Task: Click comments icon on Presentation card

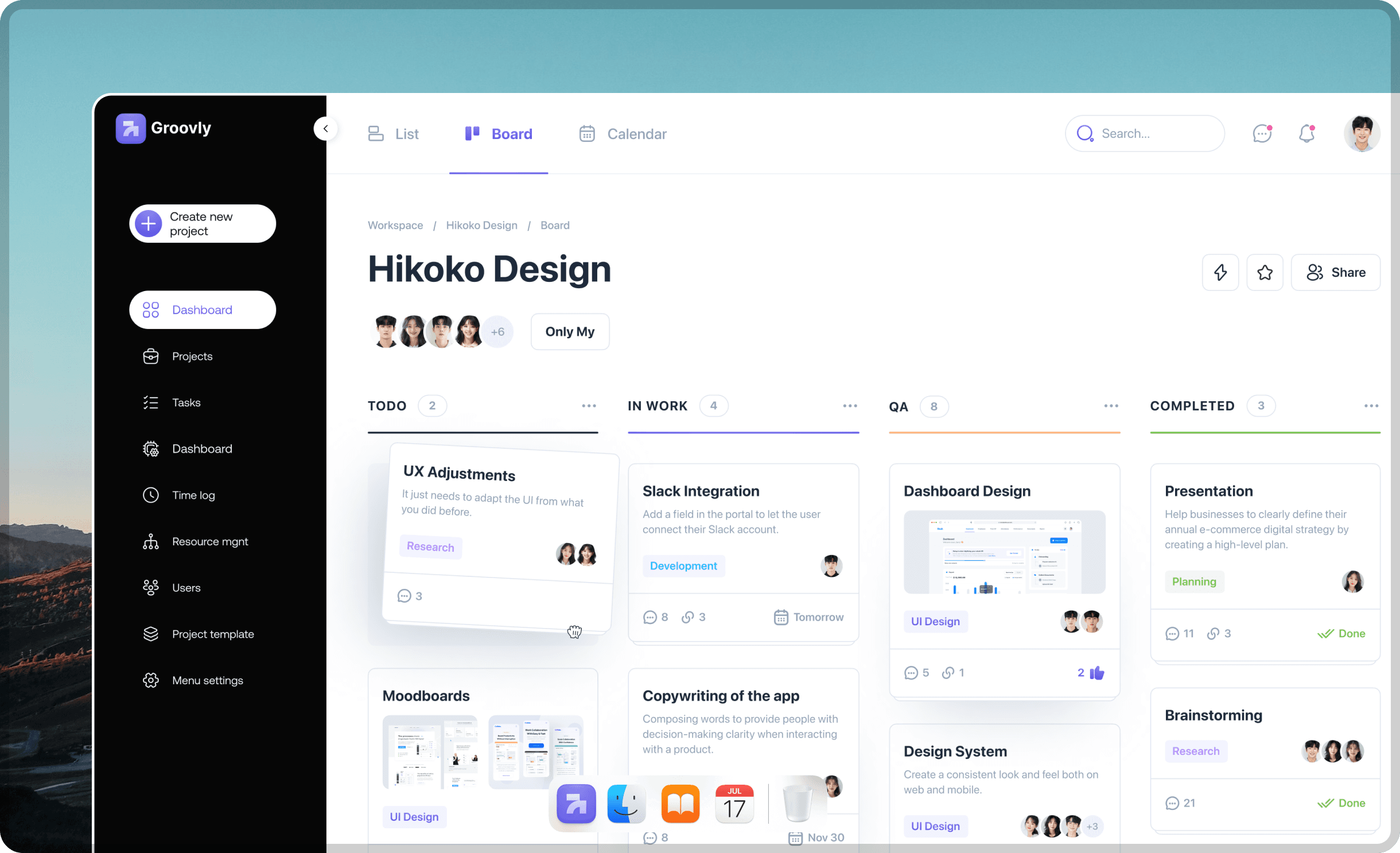Action: tap(1172, 634)
